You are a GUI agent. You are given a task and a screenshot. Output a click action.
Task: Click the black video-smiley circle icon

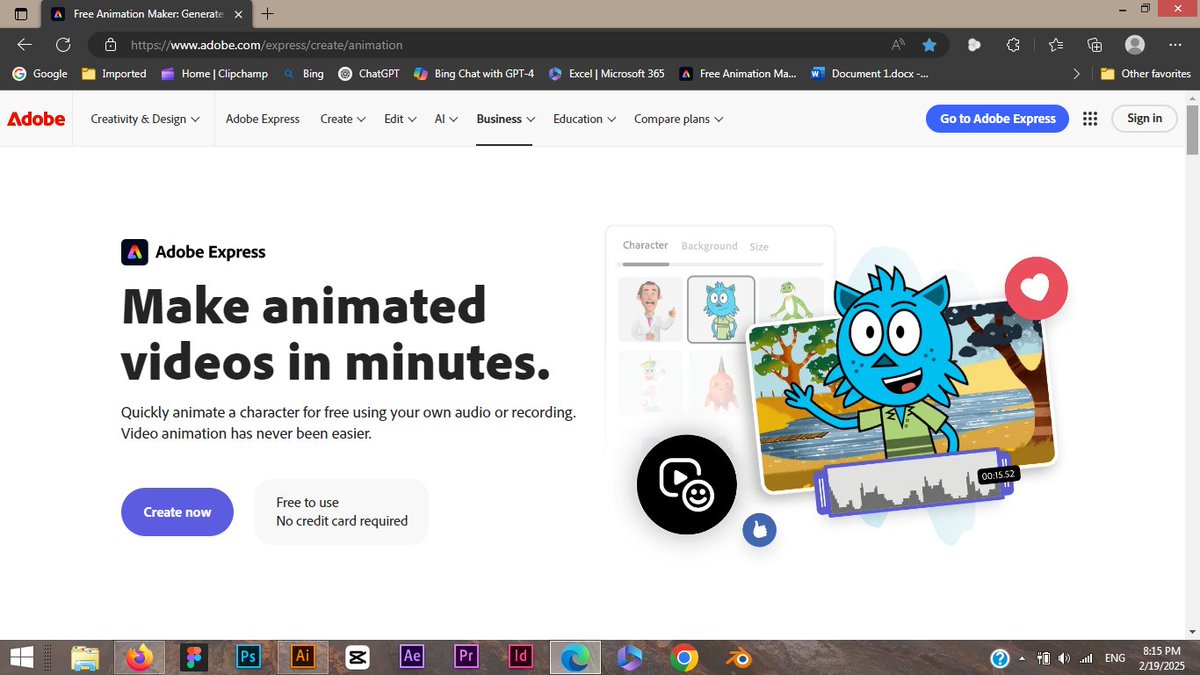coord(687,485)
